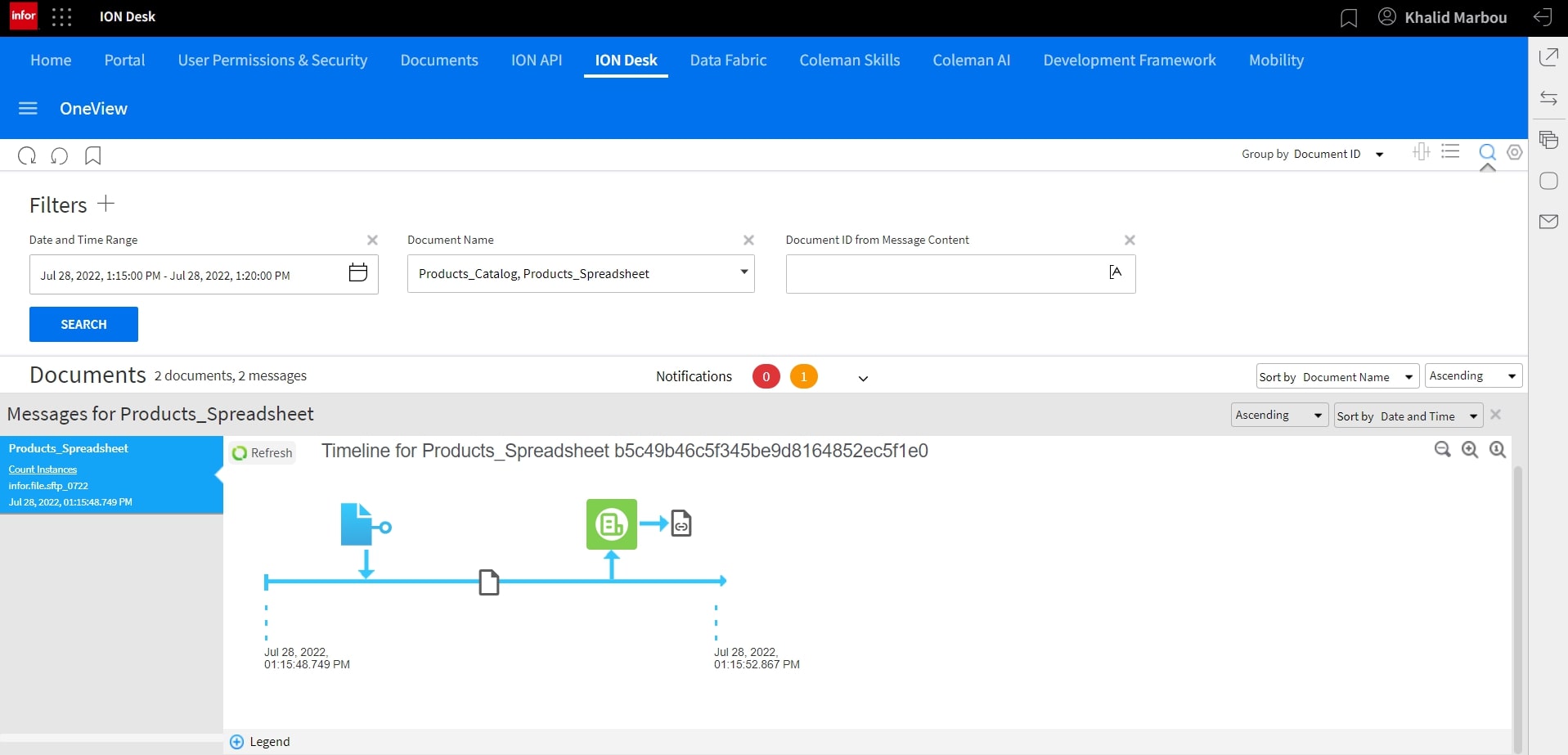Click the text lookup icon in Document ID field

coord(1115,272)
